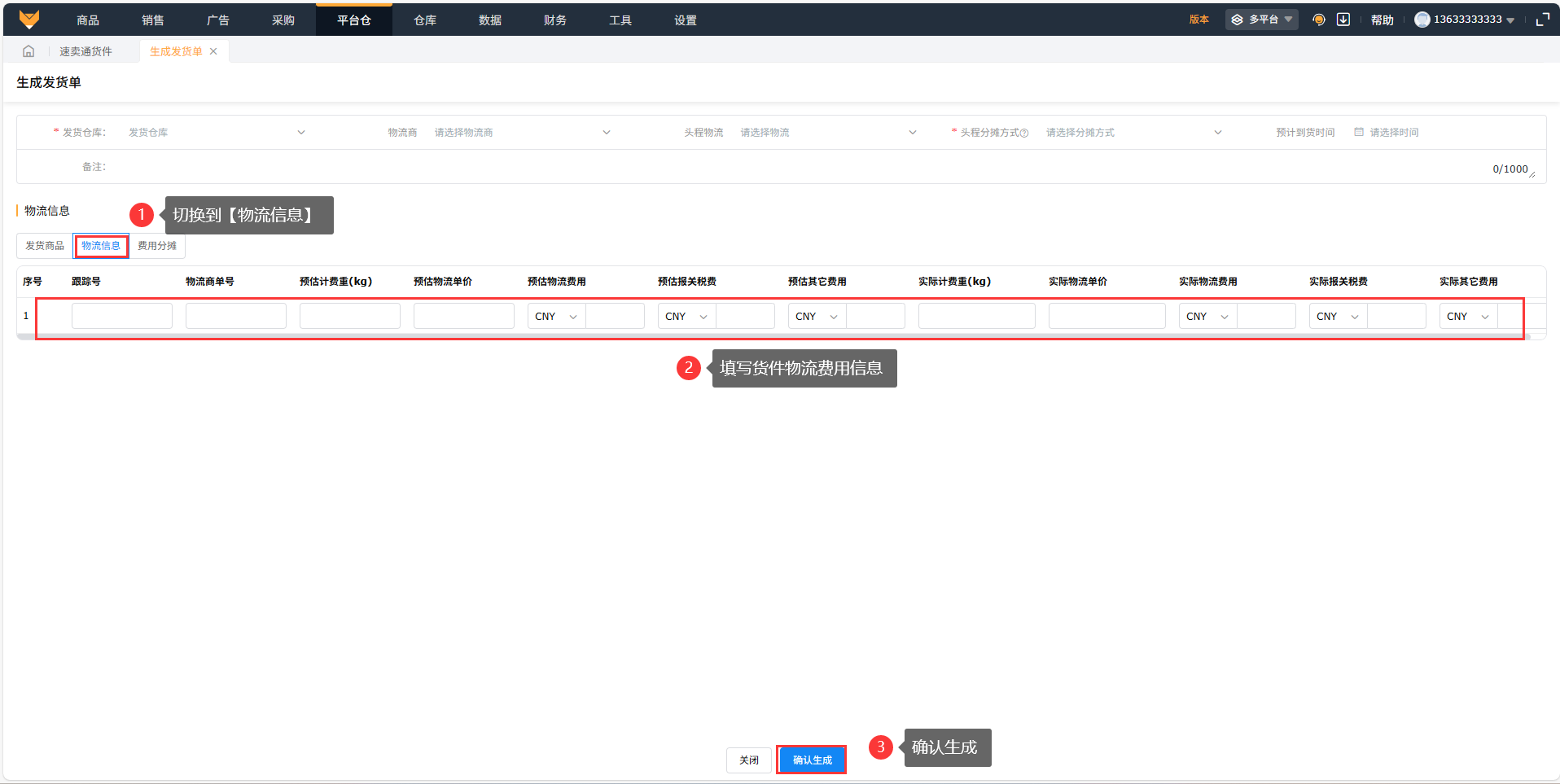Click the 序号 column header

pos(33,282)
